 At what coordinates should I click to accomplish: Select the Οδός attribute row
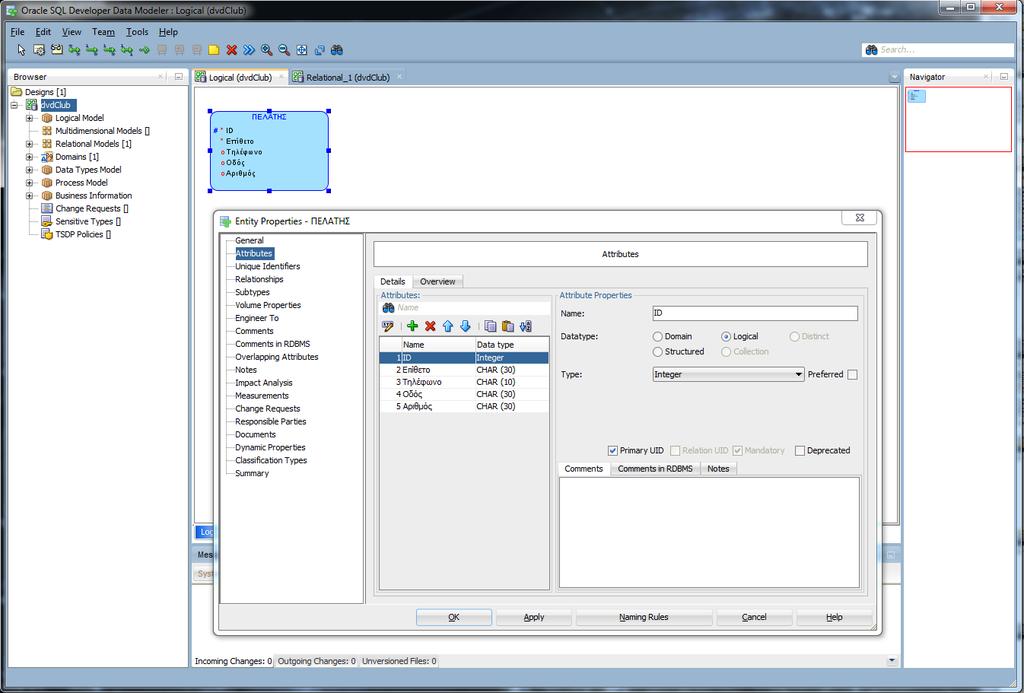tap(464, 395)
